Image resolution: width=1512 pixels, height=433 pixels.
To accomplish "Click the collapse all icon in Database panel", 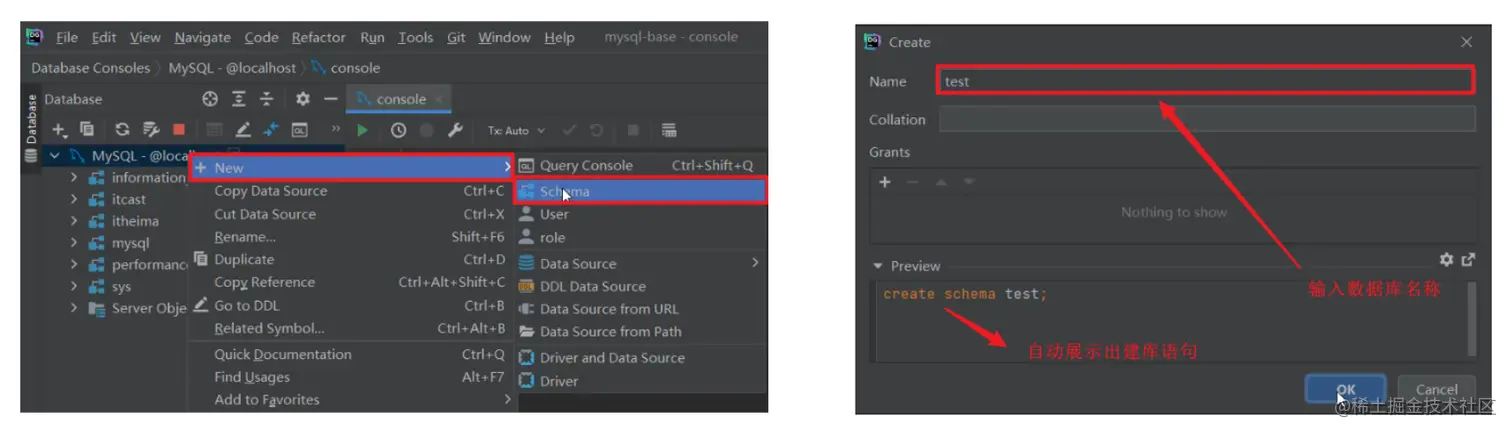I will pos(267,99).
